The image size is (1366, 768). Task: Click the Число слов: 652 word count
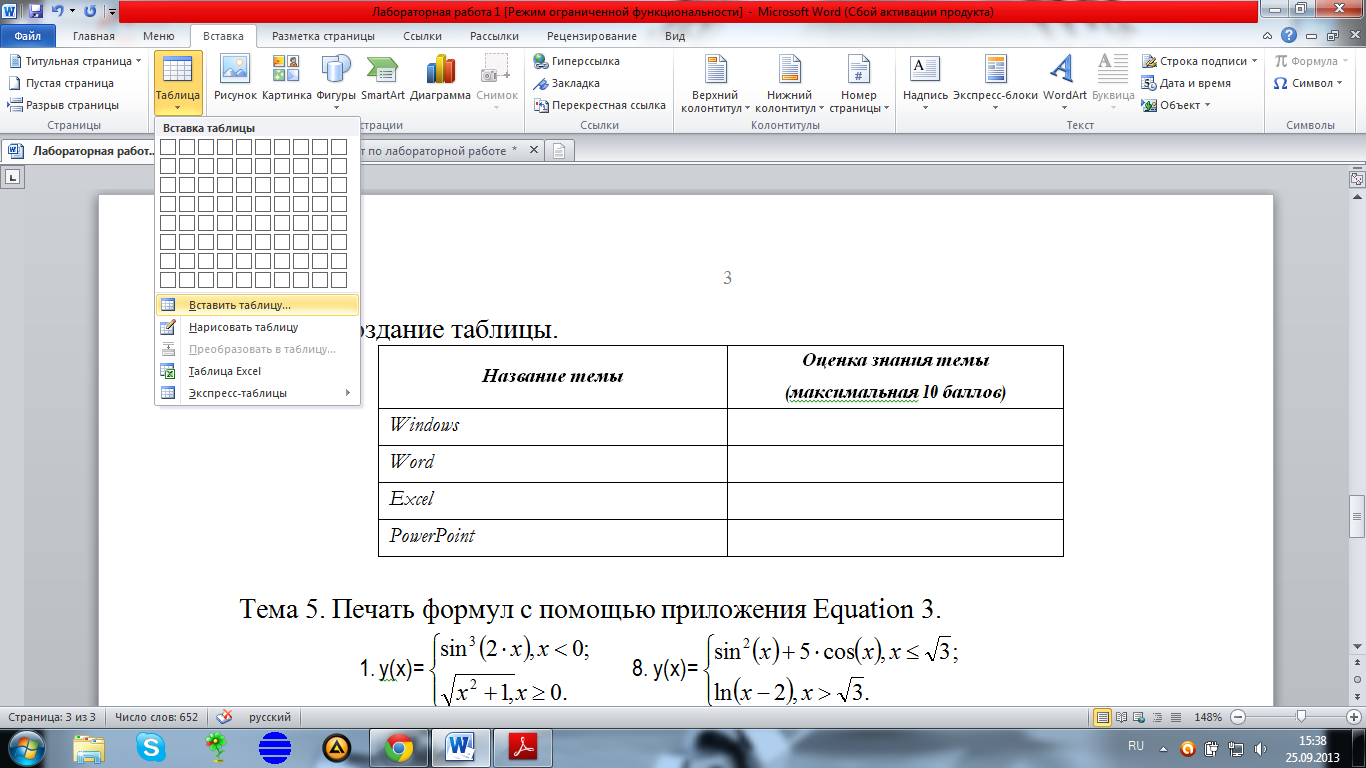click(x=156, y=717)
